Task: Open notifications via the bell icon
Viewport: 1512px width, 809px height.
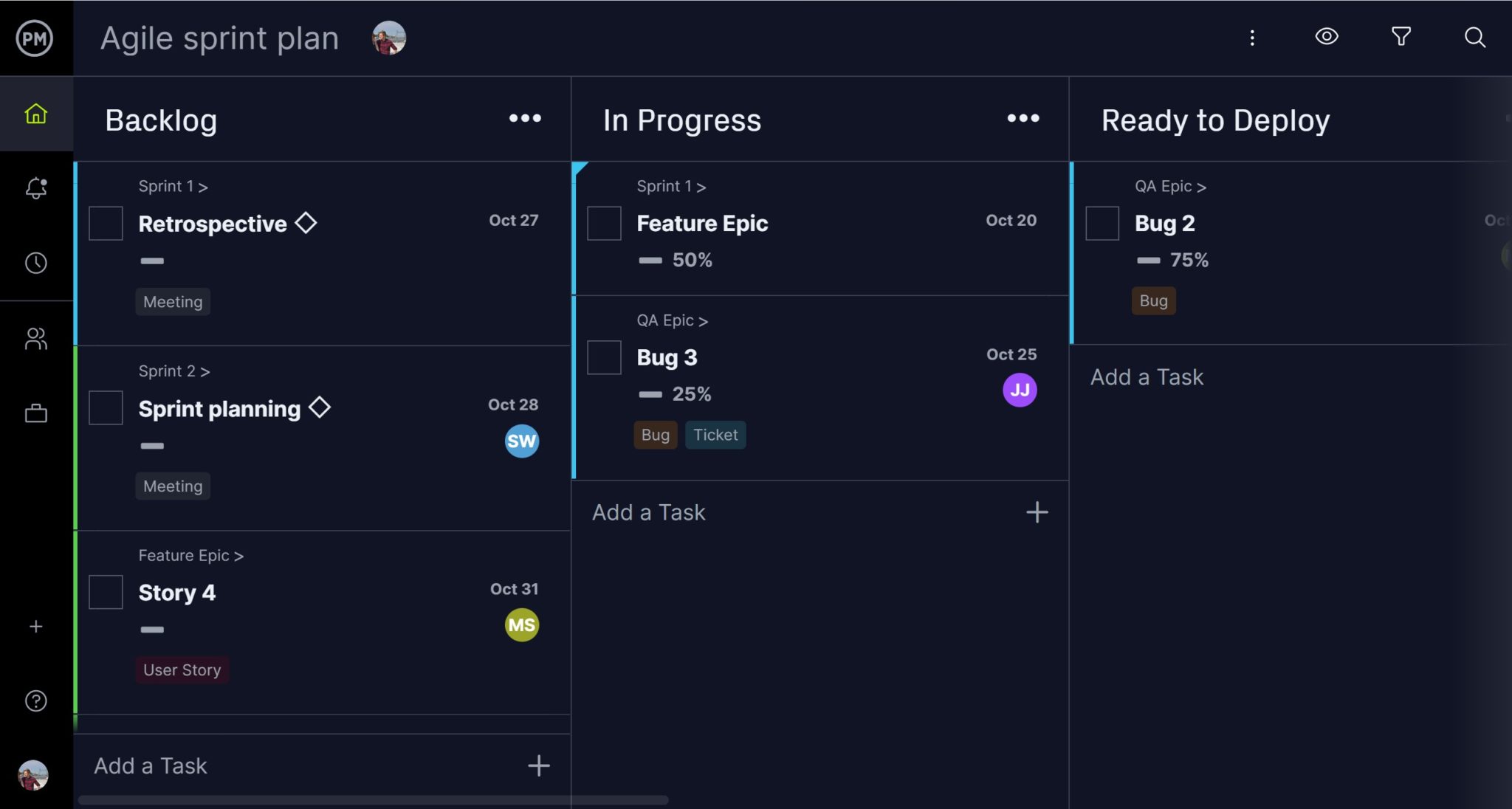Action: click(x=35, y=189)
